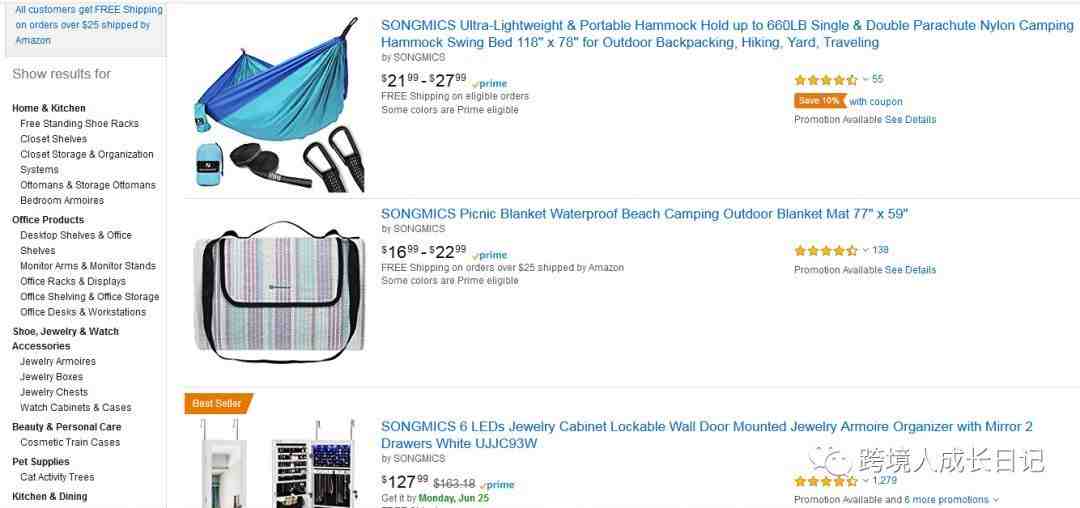
Task: Click the Save 10% coupon badge
Action: point(820,101)
